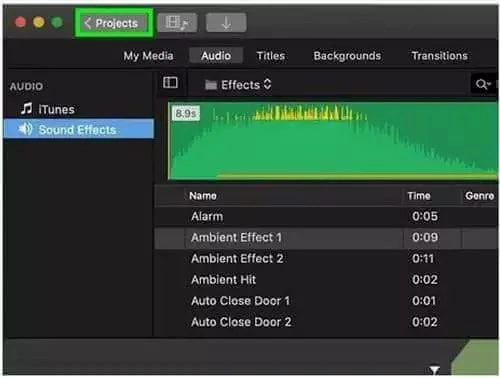Expand the Effects folder popup

pos(238,85)
